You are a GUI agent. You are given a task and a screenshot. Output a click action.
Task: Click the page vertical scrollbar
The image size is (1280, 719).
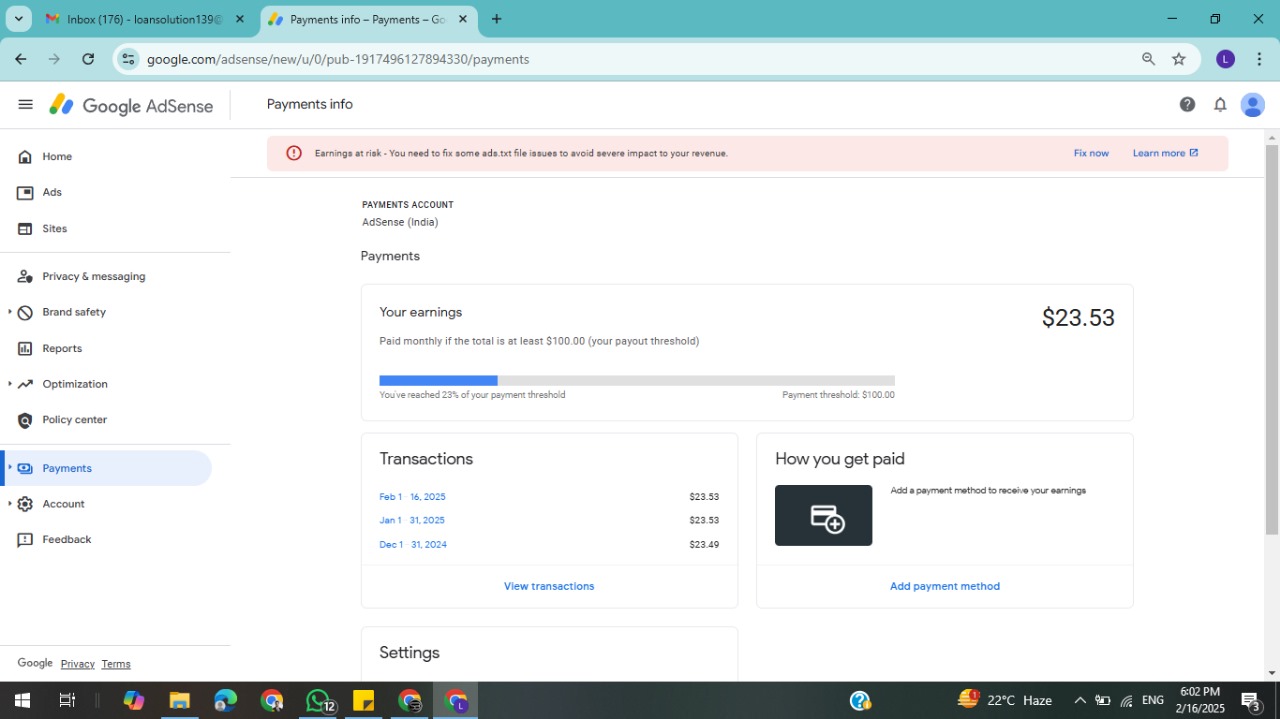(x=1272, y=340)
